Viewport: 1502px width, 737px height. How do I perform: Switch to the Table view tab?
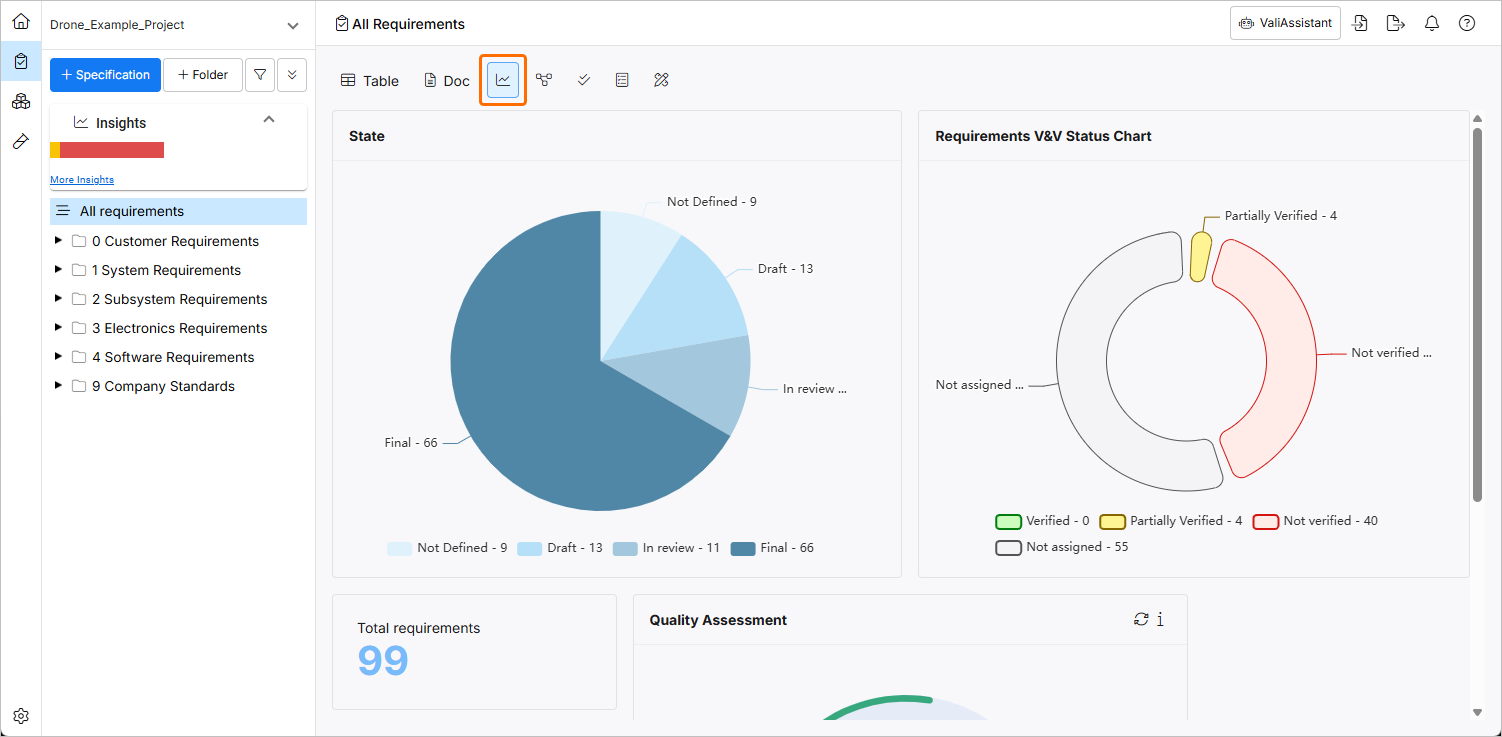pos(370,81)
